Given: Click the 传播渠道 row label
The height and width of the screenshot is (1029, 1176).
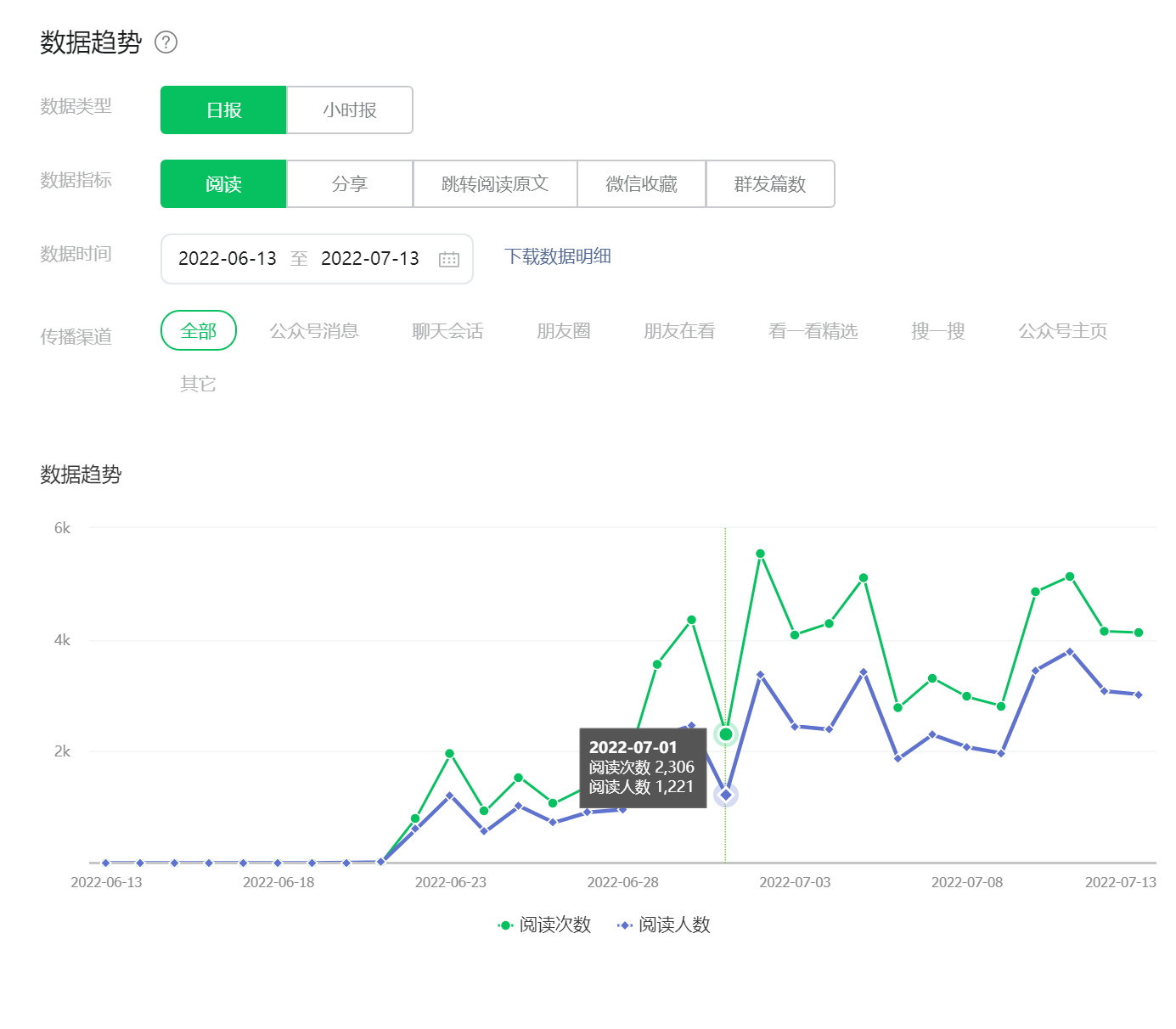Looking at the screenshot, I should (x=76, y=336).
